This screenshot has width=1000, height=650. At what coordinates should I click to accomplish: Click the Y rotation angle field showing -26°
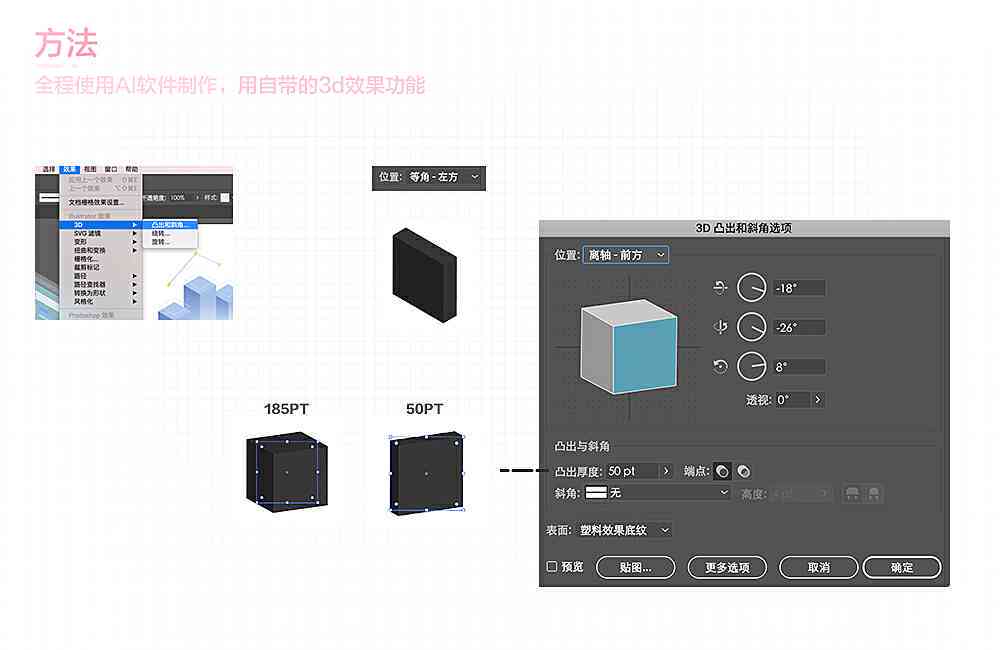[799, 327]
